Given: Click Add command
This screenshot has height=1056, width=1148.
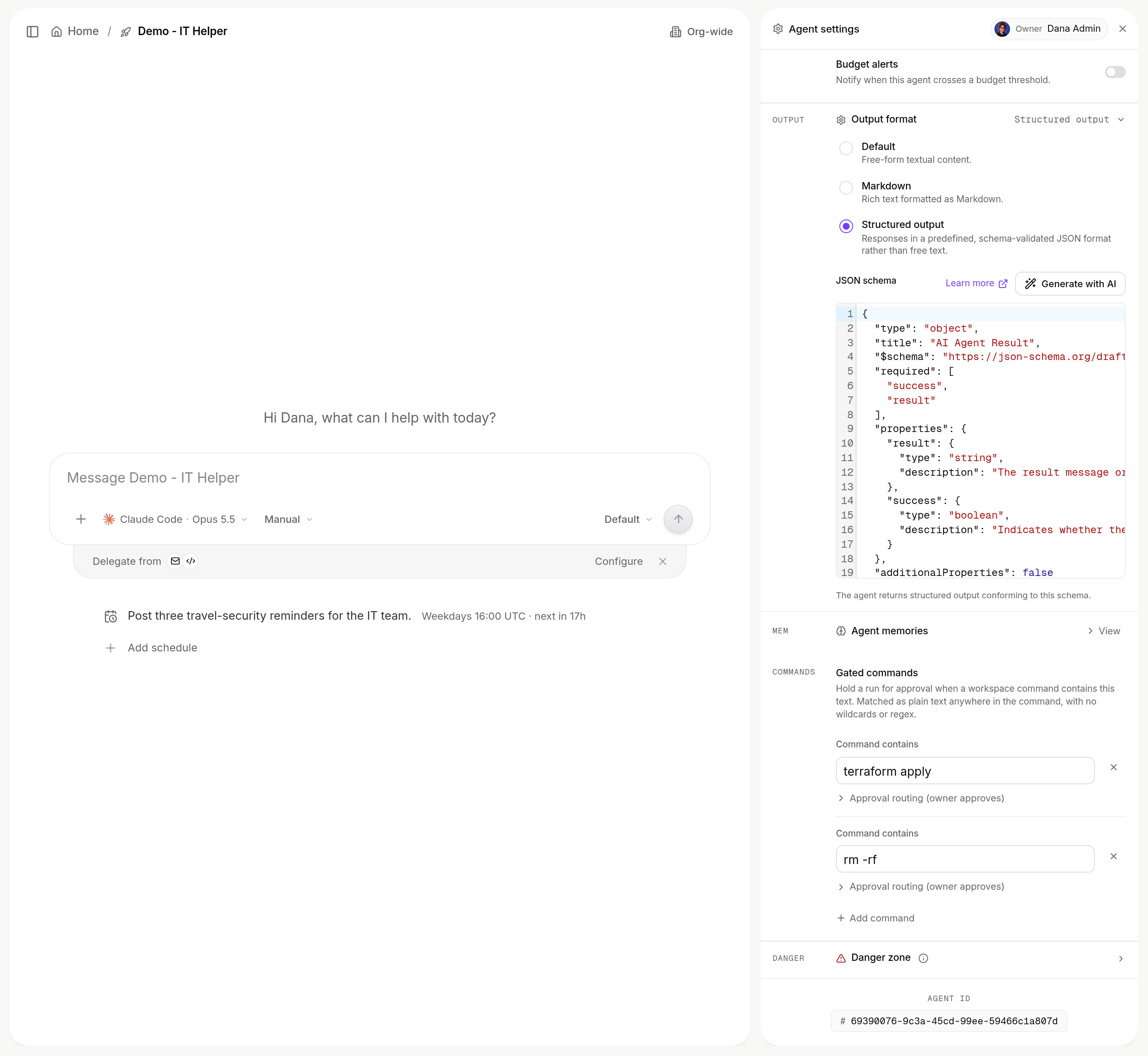Looking at the screenshot, I should (875, 918).
